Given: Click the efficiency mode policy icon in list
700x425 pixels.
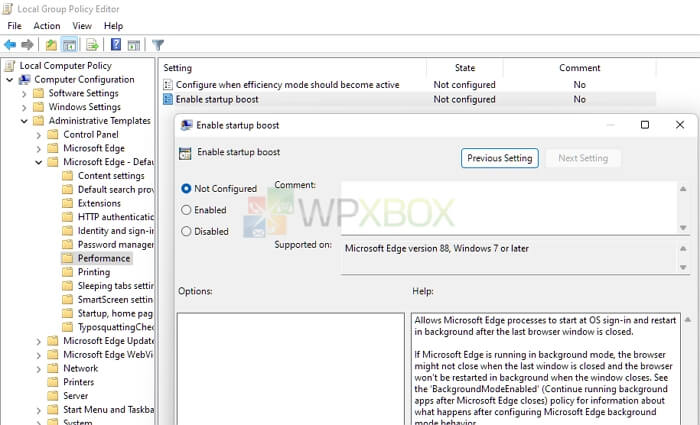Looking at the screenshot, I should click(x=168, y=85).
